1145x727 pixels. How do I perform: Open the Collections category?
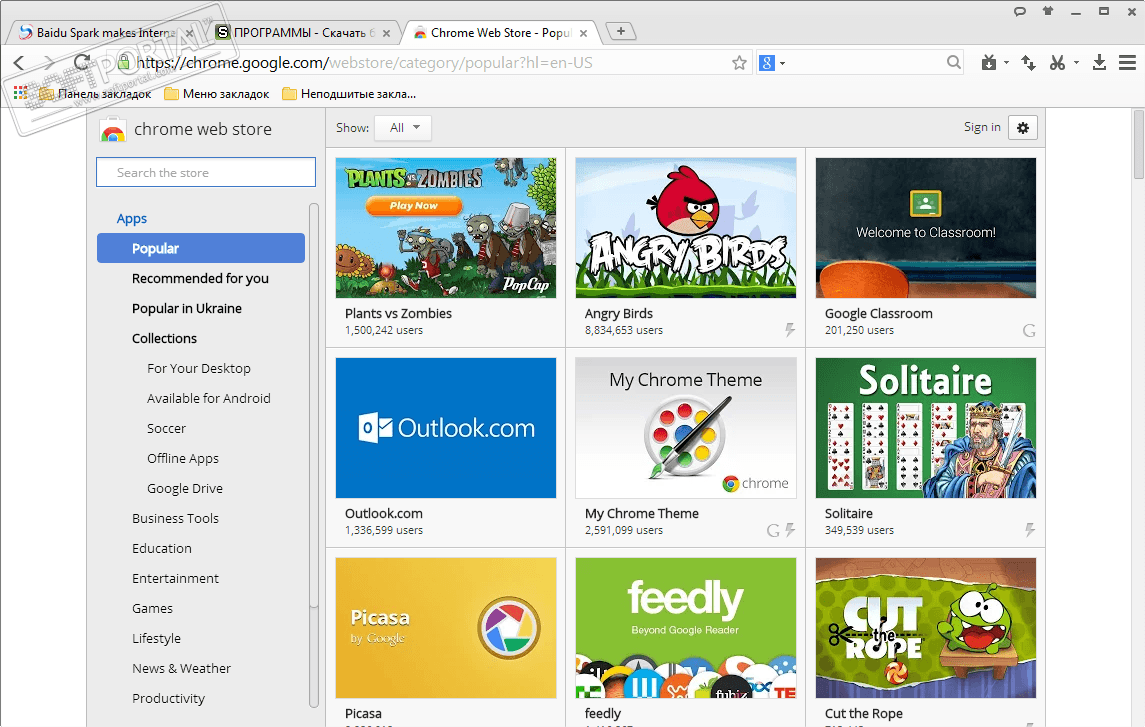(164, 338)
